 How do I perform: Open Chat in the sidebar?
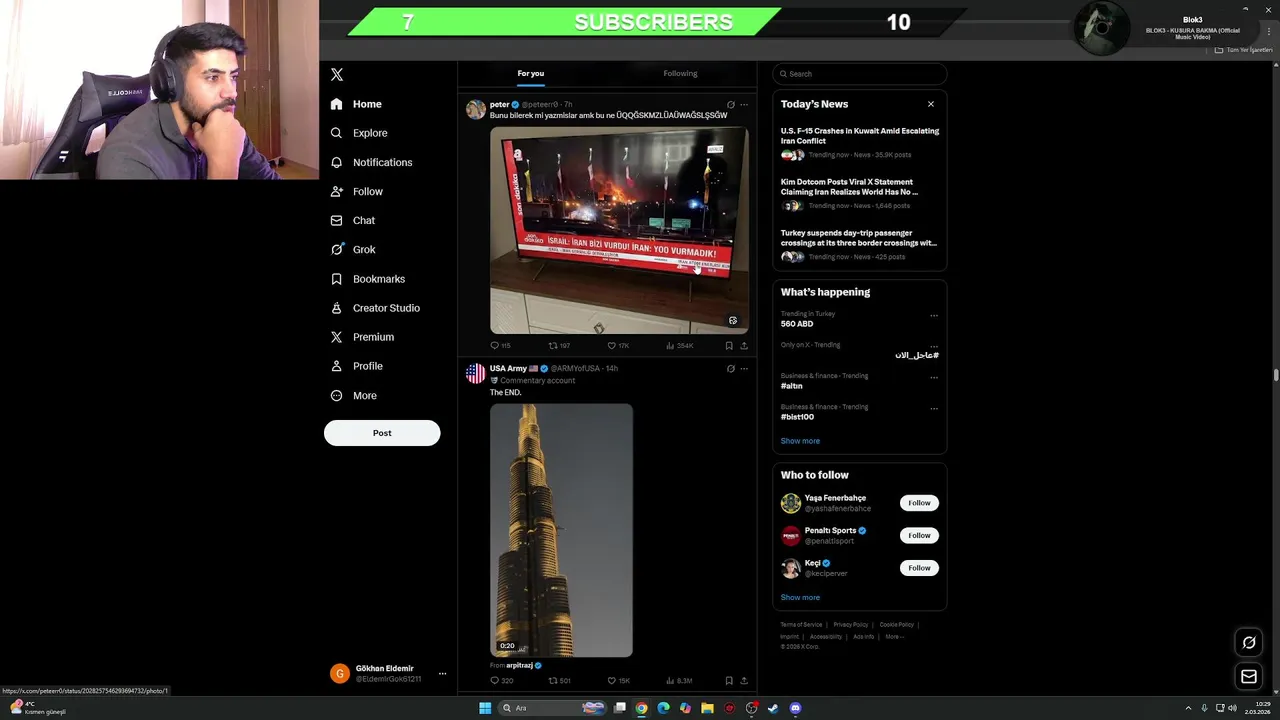click(x=353, y=220)
